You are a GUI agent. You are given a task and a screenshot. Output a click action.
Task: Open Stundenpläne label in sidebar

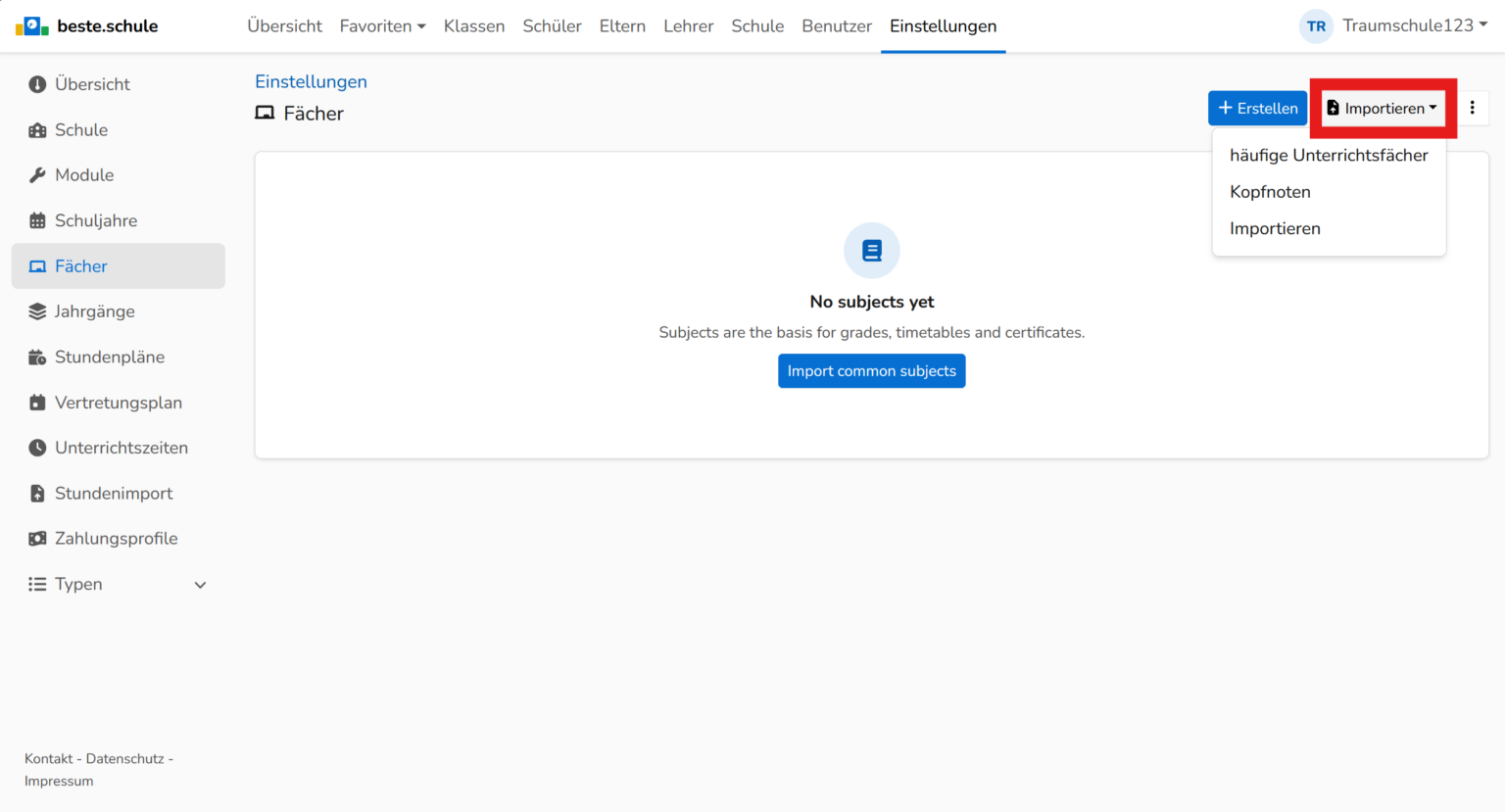point(110,358)
